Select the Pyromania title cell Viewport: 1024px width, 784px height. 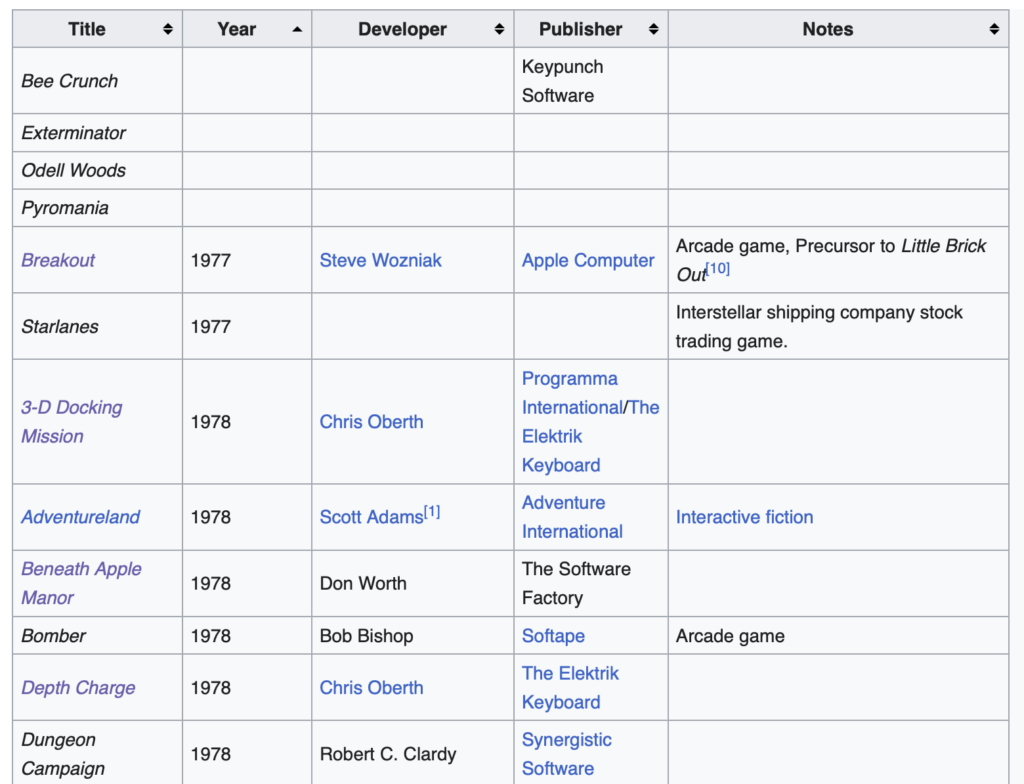pyautogui.click(x=97, y=208)
